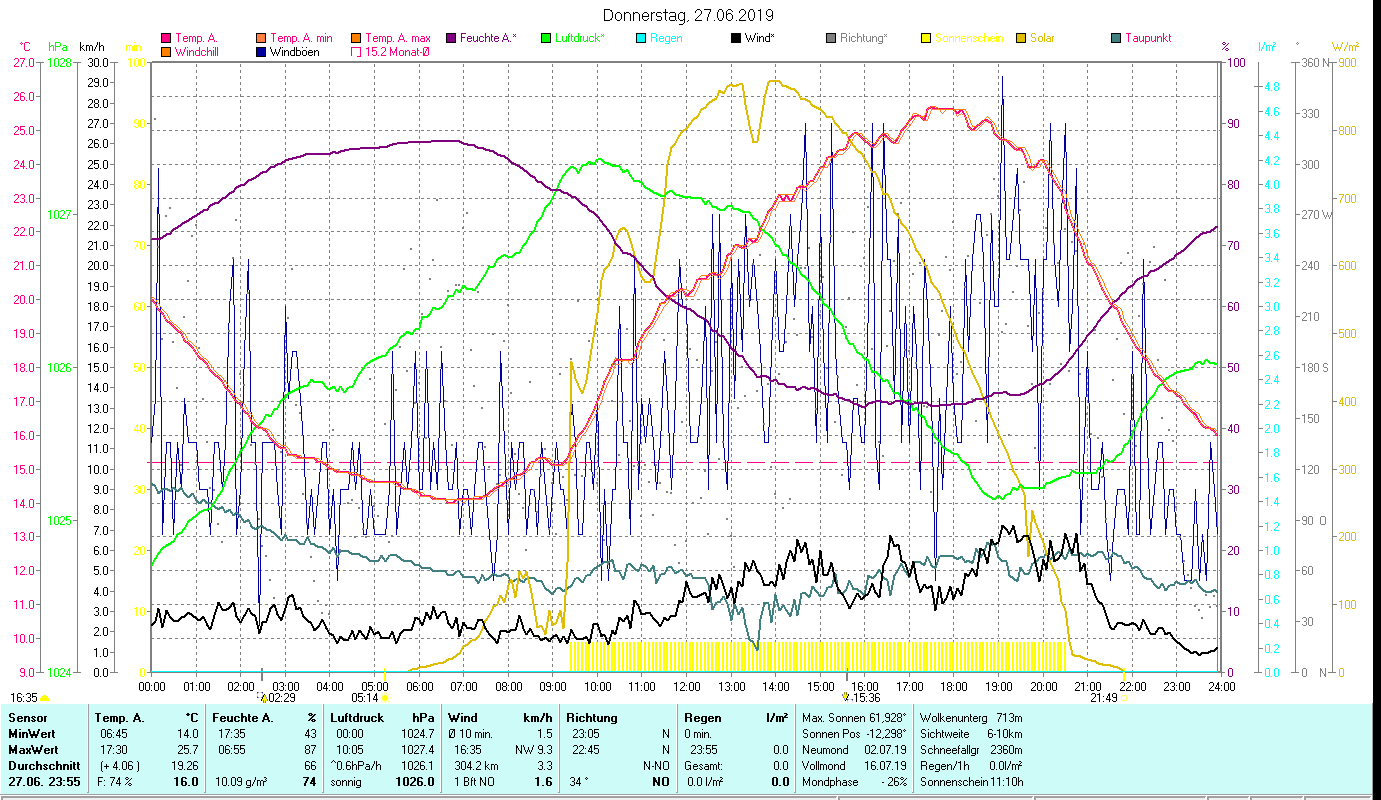Click the gold Solar legend swatch

click(1021, 38)
